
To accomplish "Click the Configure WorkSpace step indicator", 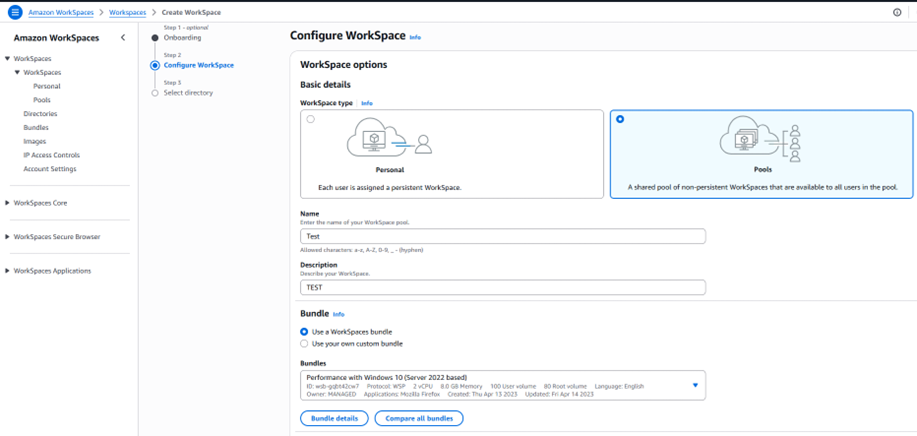I will (x=154, y=65).
